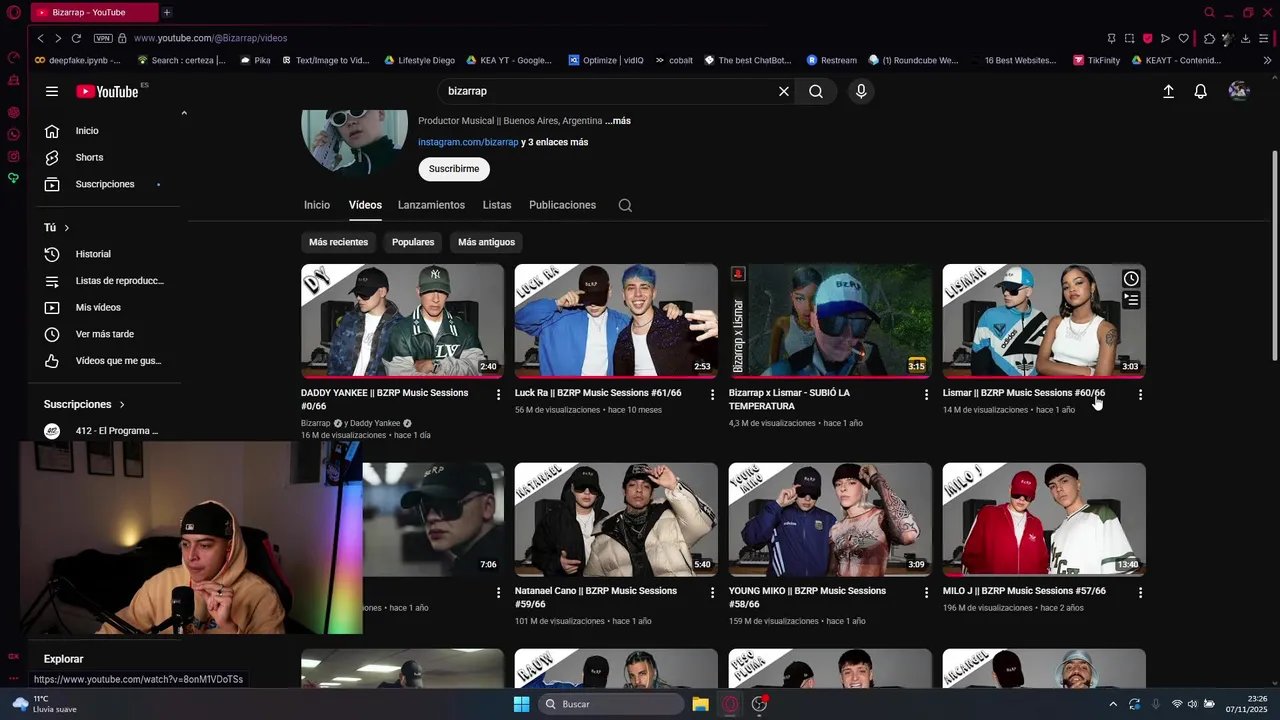This screenshot has width=1280, height=720.
Task: Open options menu for DADDY YANKEE video
Action: 498,395
